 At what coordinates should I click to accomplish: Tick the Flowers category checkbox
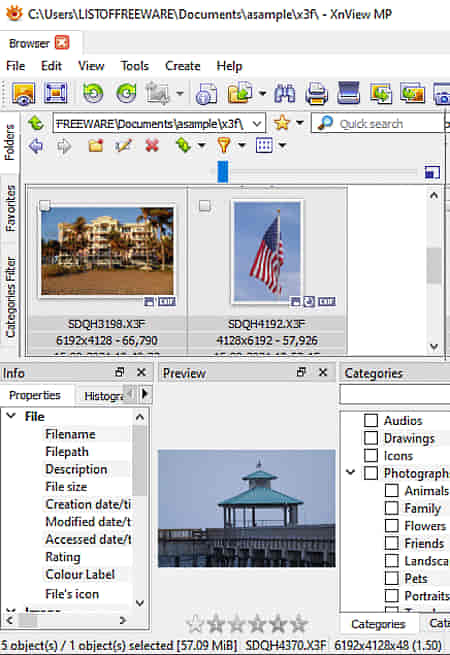point(392,526)
